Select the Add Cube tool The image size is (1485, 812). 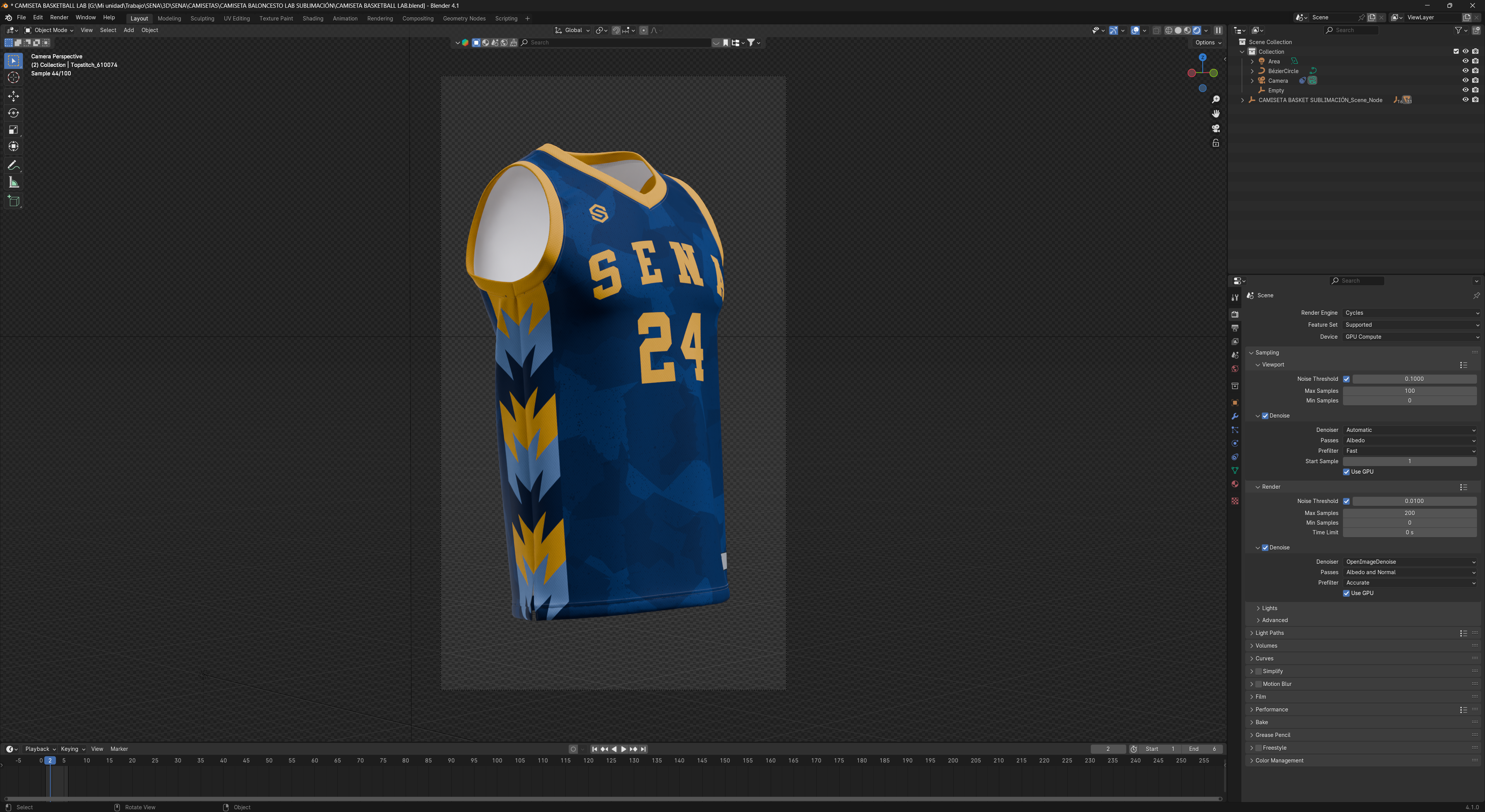(x=13, y=201)
